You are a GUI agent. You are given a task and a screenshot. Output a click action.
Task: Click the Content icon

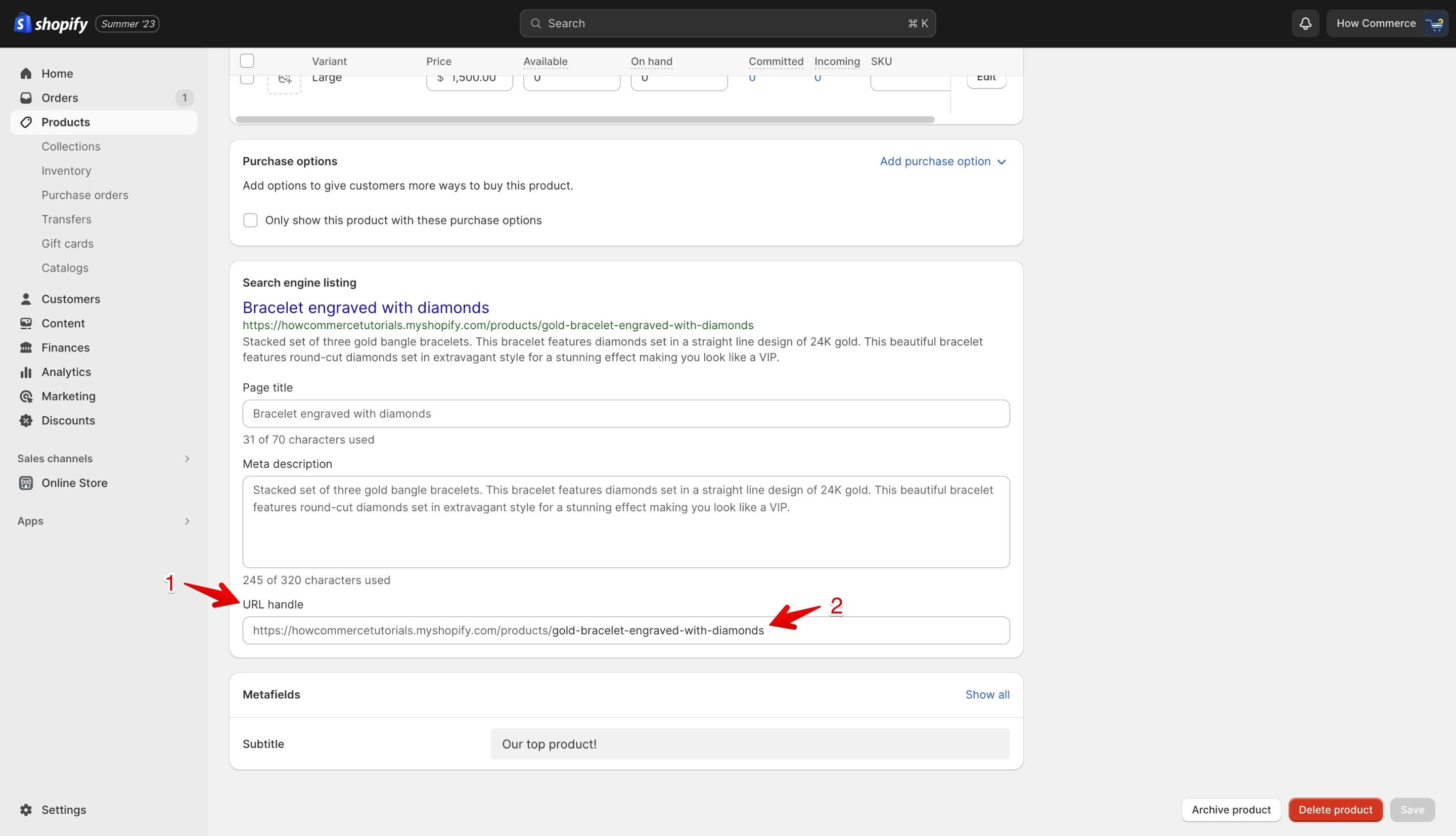(26, 323)
